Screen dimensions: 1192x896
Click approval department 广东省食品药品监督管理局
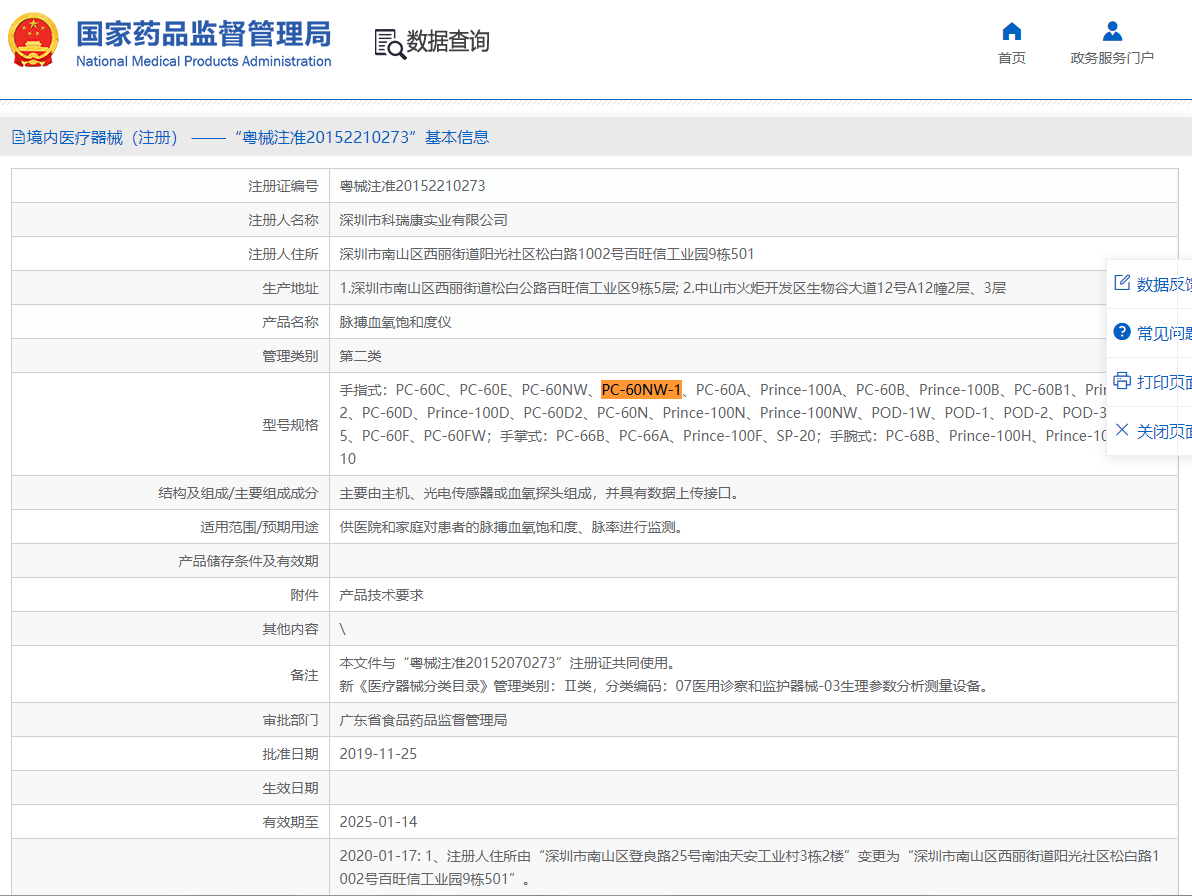[423, 720]
